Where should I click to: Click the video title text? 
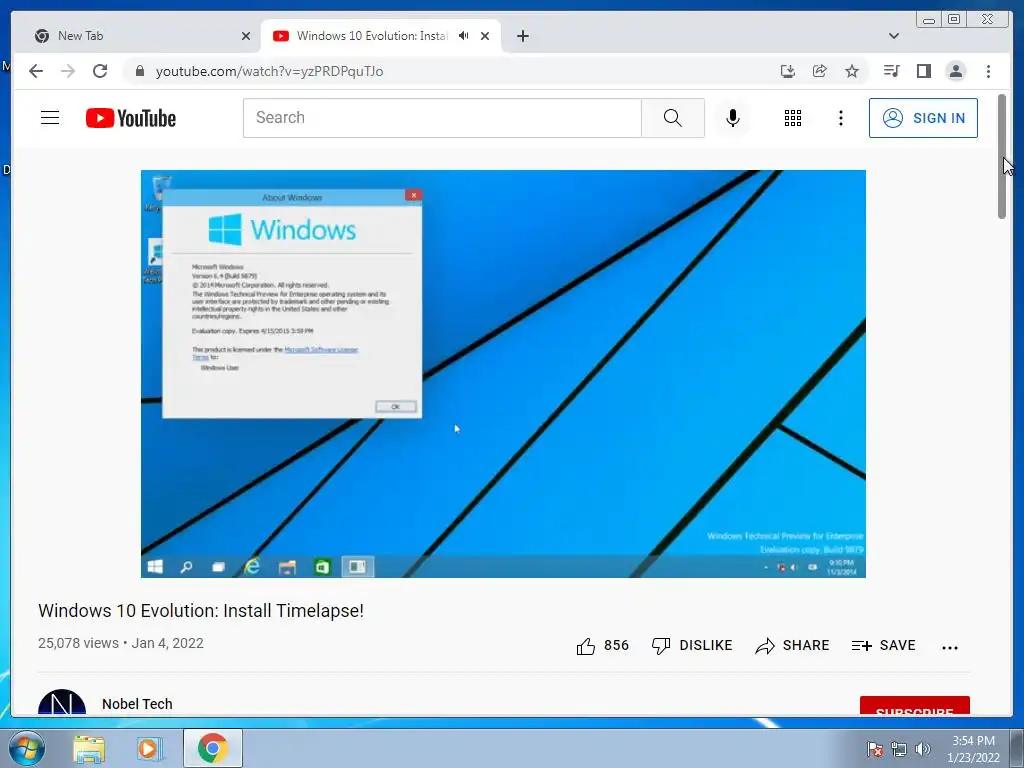click(x=200, y=611)
